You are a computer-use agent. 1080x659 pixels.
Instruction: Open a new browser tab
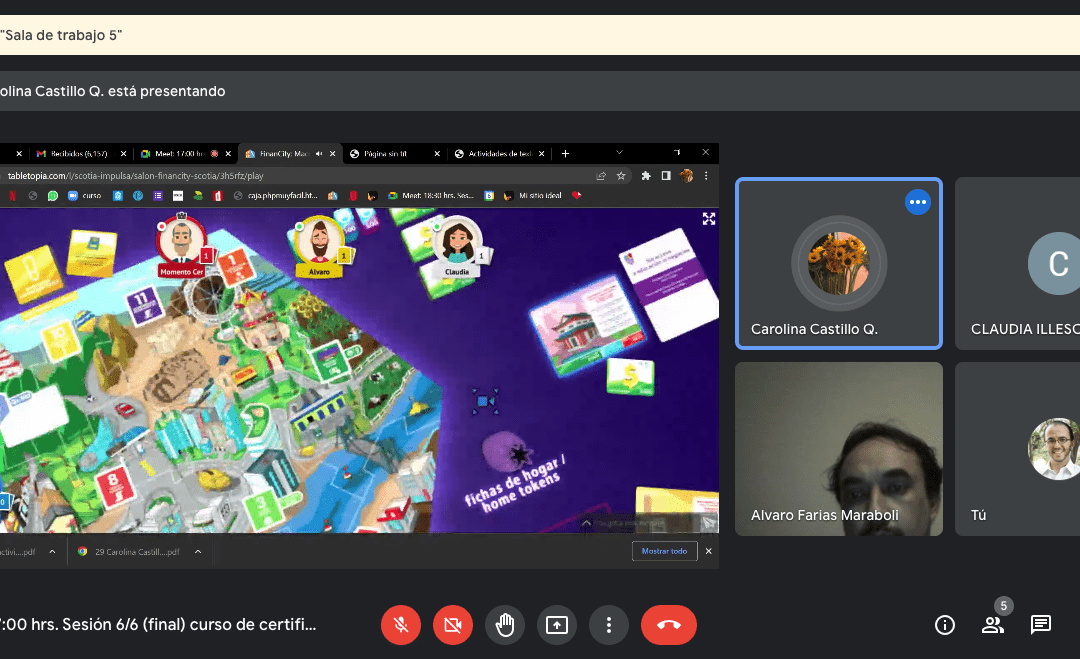565,154
